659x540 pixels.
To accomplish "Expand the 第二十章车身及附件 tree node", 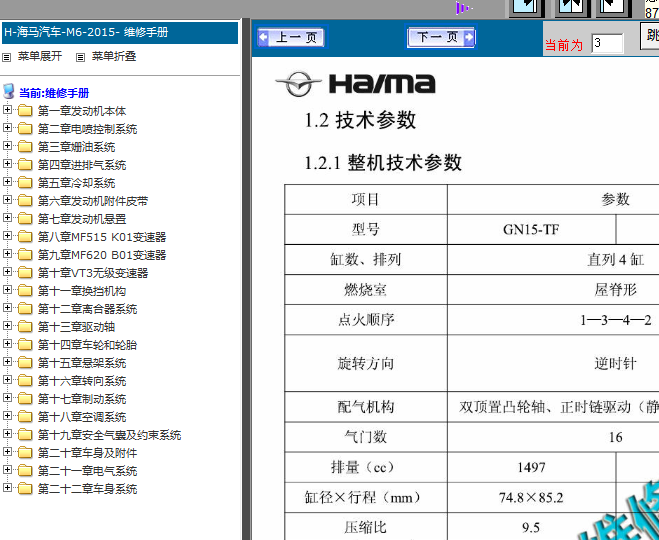I will tap(7, 452).
